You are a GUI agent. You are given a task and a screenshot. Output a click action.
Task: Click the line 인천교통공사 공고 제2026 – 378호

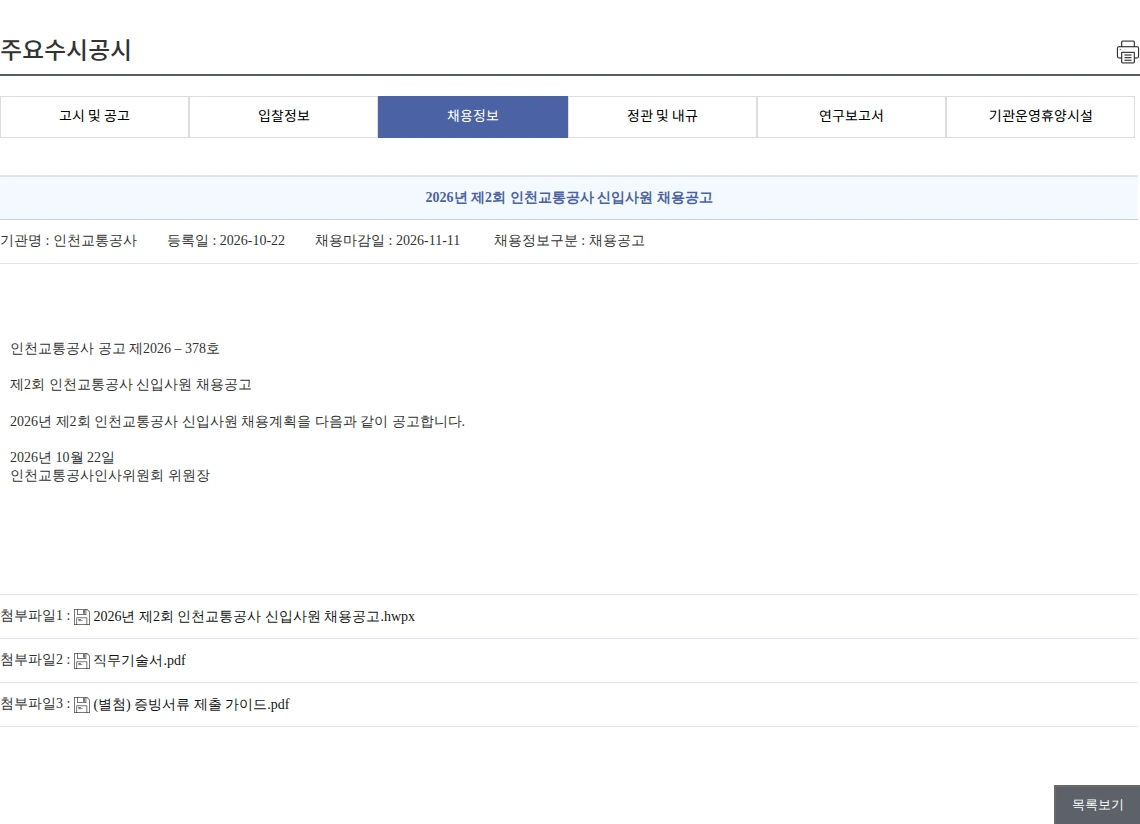click(x=114, y=348)
